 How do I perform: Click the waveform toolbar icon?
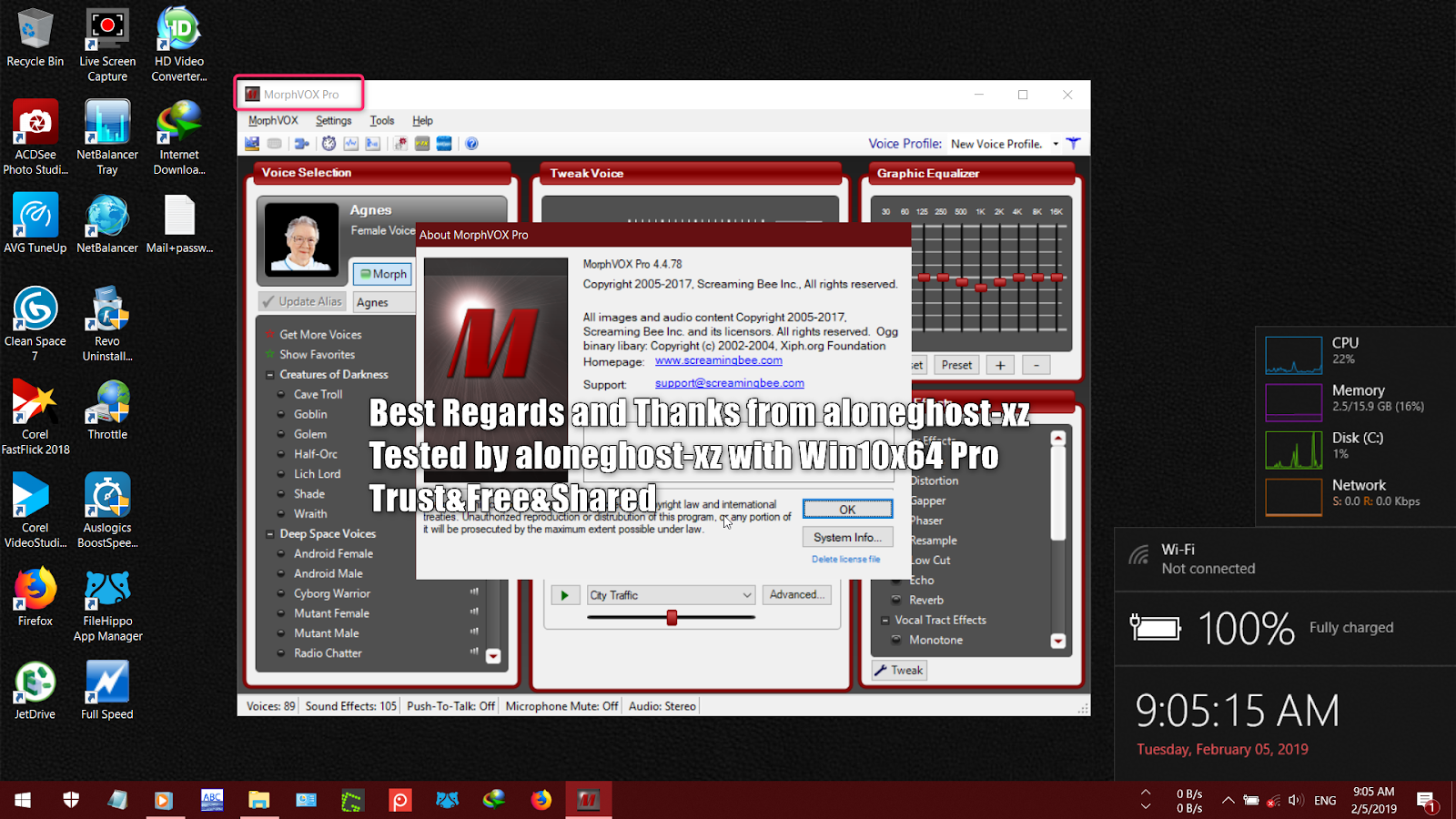[x=350, y=144]
